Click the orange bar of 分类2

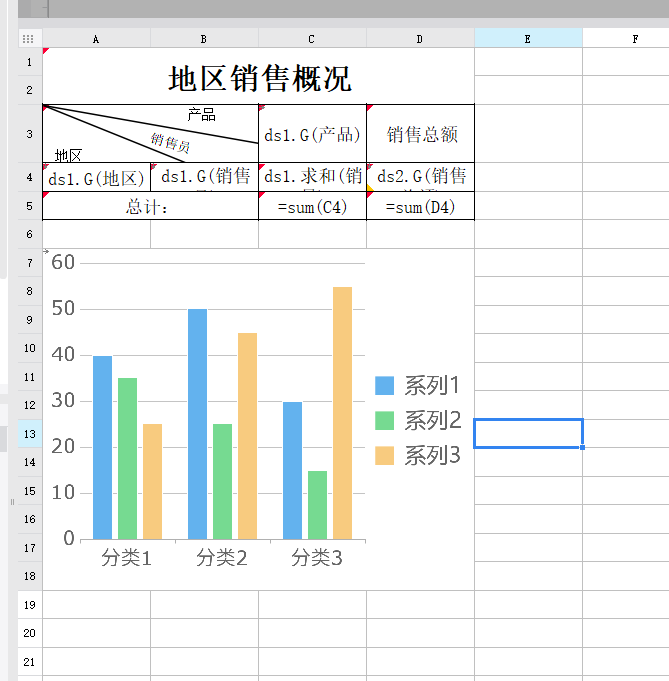click(x=248, y=436)
